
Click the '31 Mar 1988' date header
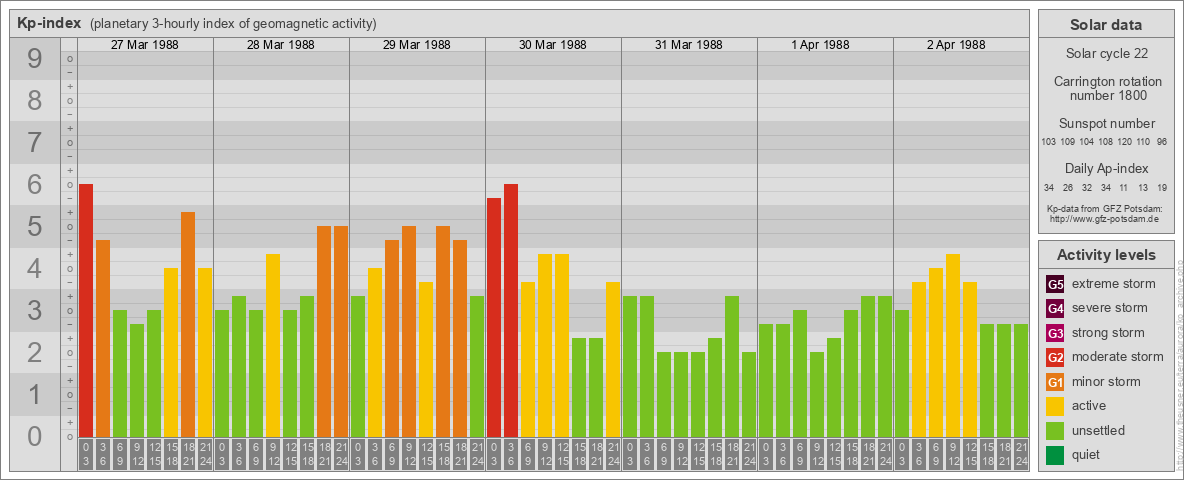click(689, 45)
